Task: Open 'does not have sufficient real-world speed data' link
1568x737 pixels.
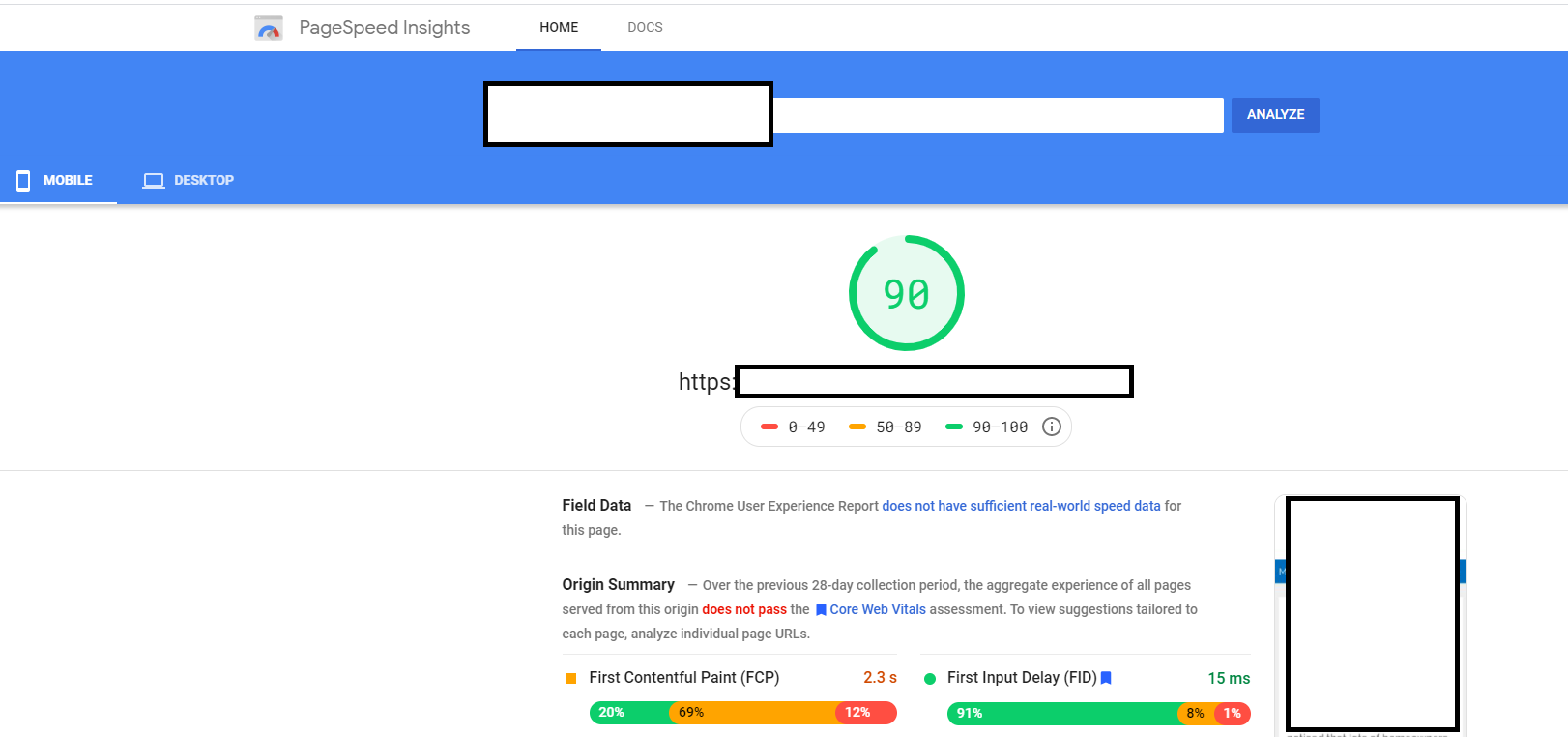Action: pos(1021,506)
